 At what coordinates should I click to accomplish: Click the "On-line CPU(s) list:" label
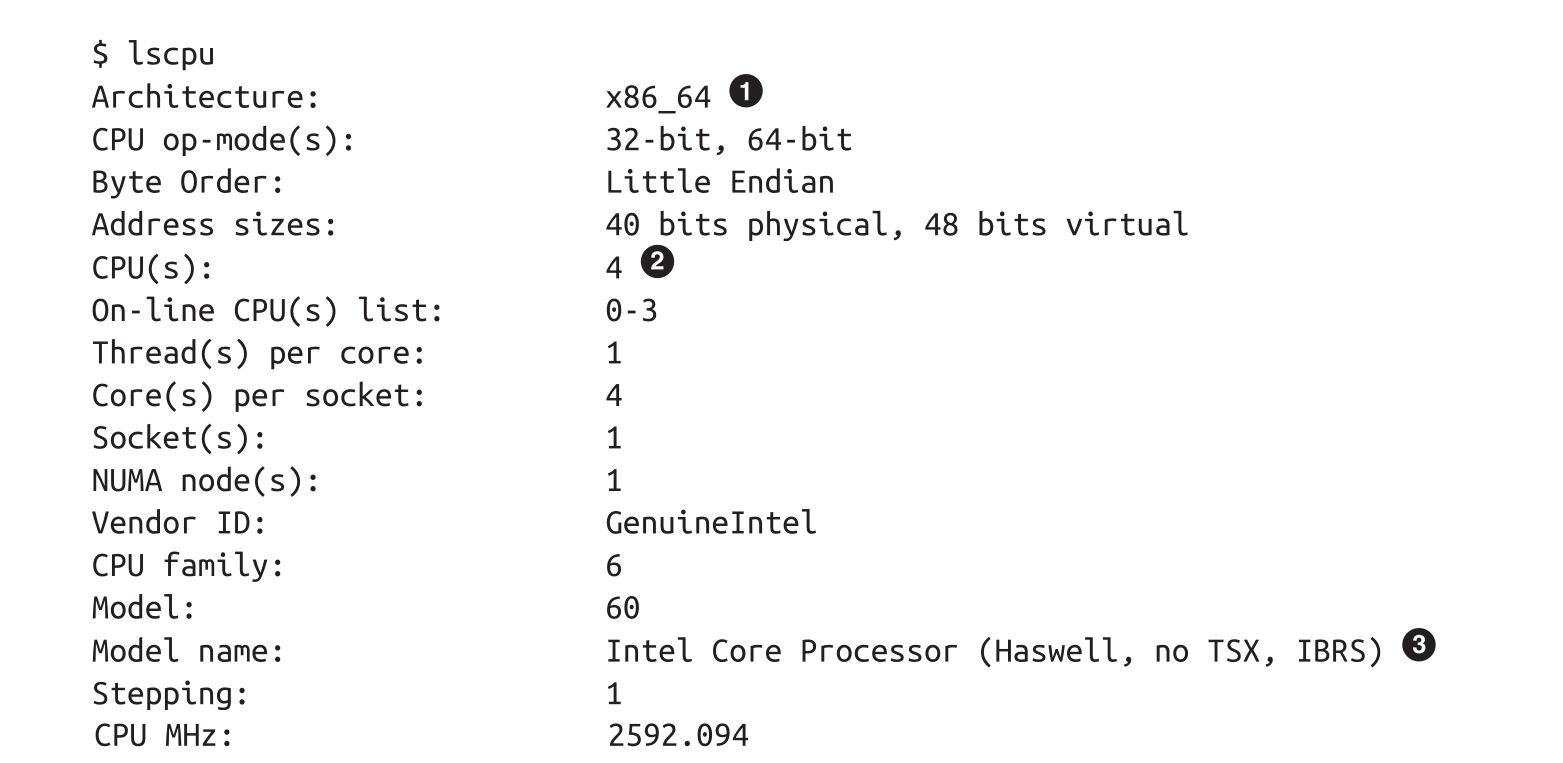(x=267, y=310)
